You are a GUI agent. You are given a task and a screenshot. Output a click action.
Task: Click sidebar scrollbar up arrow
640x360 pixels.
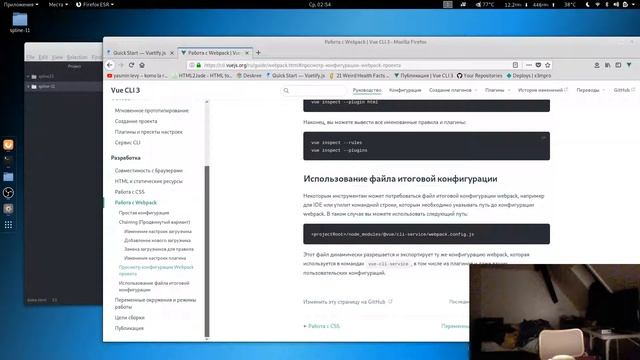[207, 102]
